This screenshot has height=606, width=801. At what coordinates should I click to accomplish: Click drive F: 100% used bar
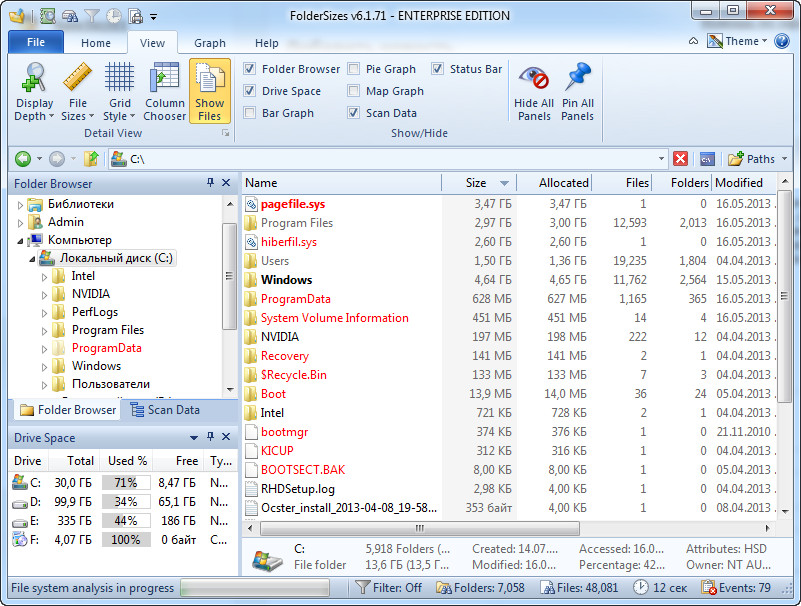point(126,540)
